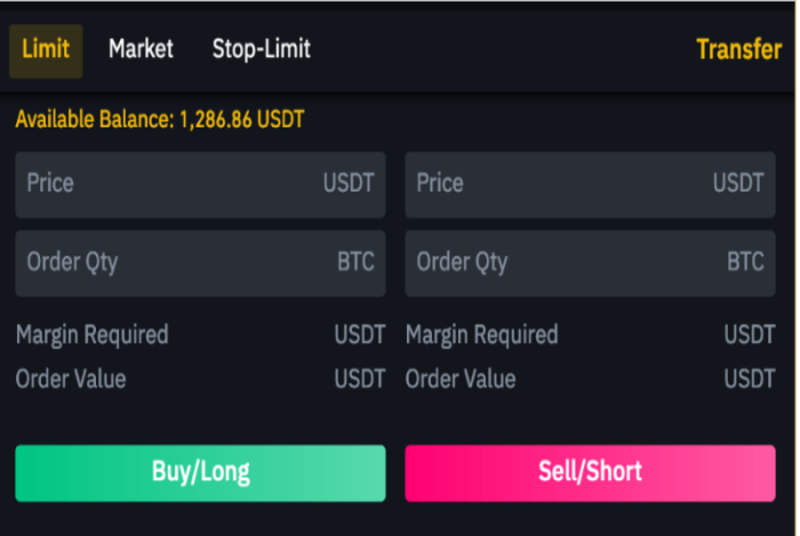Open the Transfer link
This screenshot has width=800, height=536.
coord(739,49)
